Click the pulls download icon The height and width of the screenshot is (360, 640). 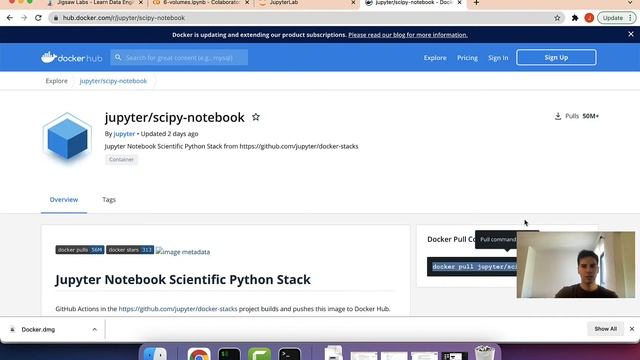pyautogui.click(x=558, y=116)
